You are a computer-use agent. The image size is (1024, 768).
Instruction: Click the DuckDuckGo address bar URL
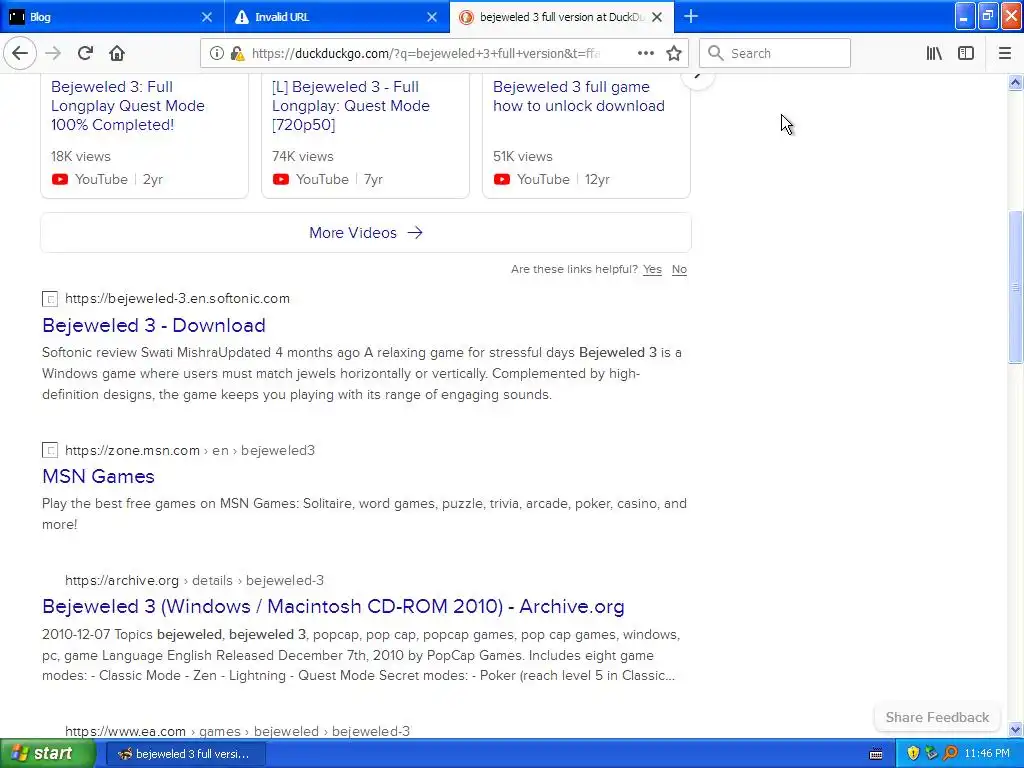pyautogui.click(x=426, y=53)
